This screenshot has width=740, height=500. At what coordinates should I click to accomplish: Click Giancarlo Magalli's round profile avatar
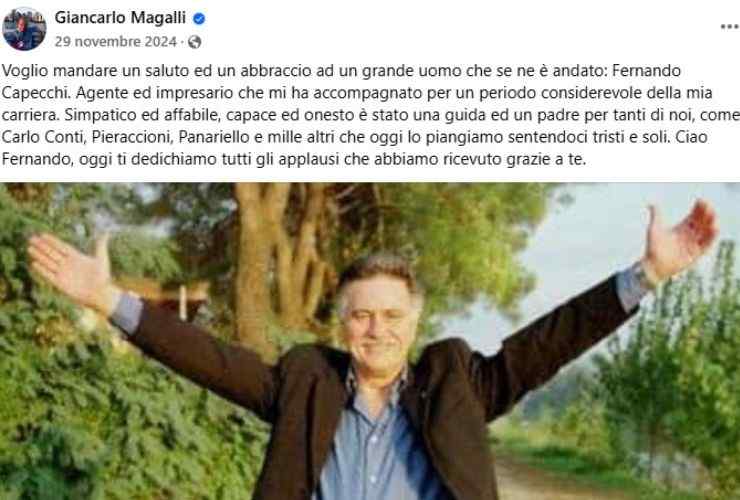[24, 29]
